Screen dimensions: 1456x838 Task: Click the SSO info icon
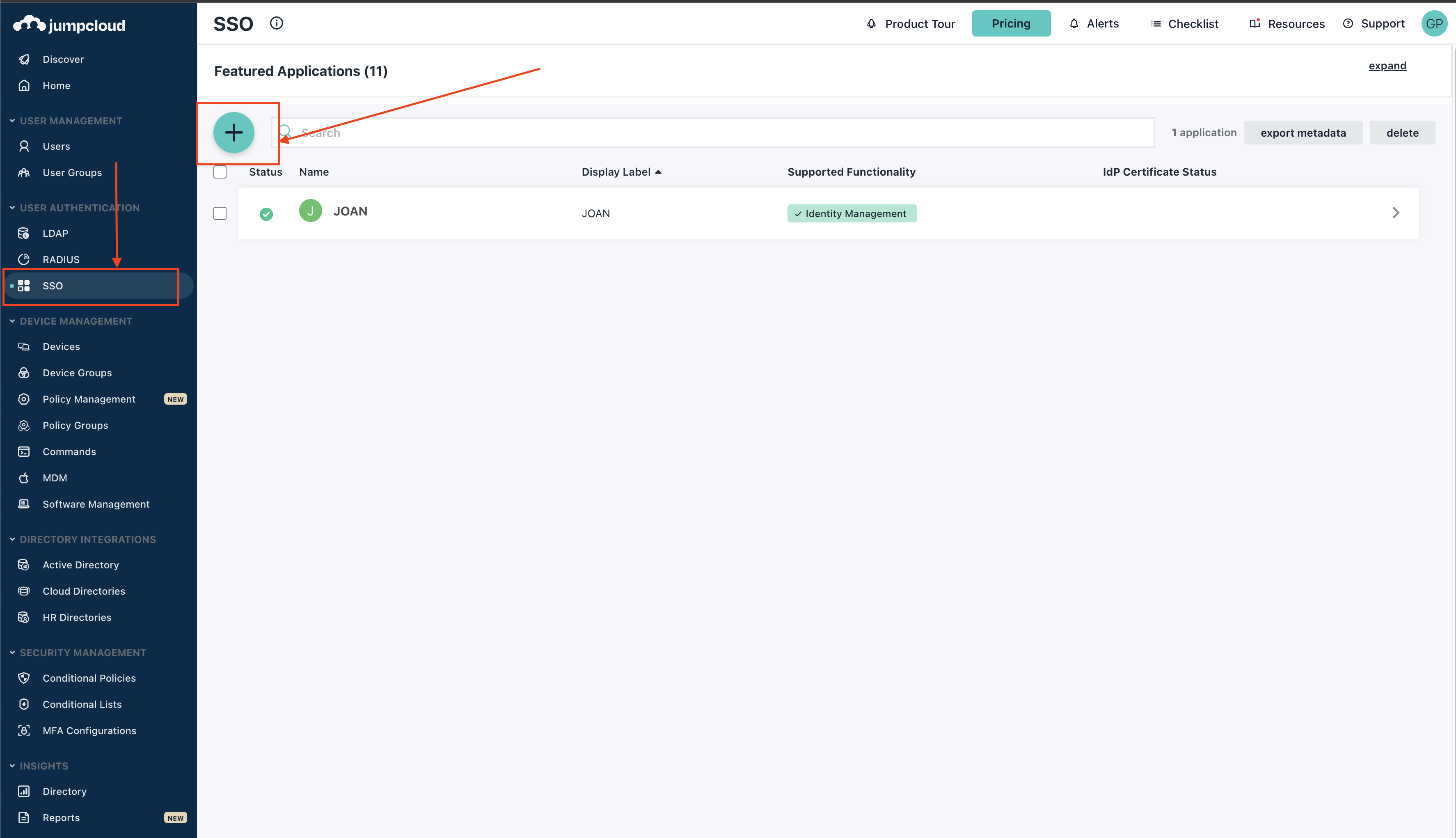[277, 23]
